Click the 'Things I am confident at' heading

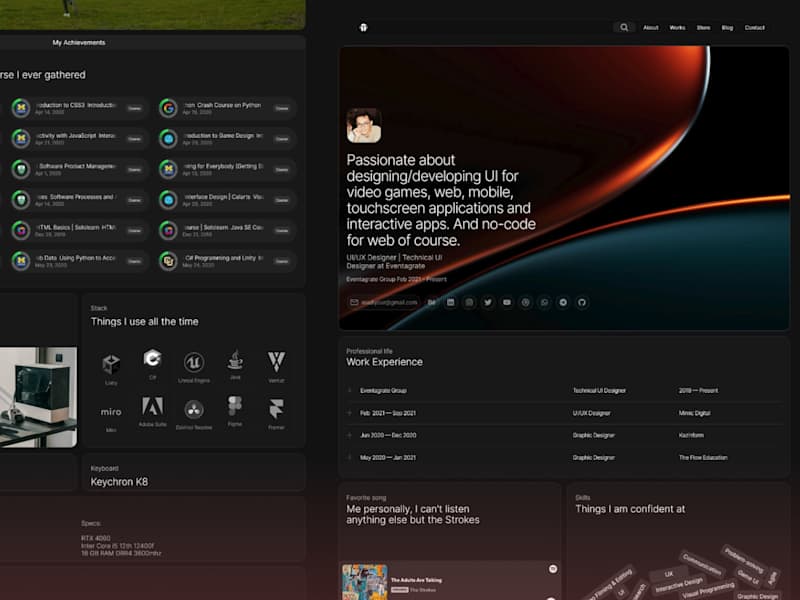click(x=630, y=509)
